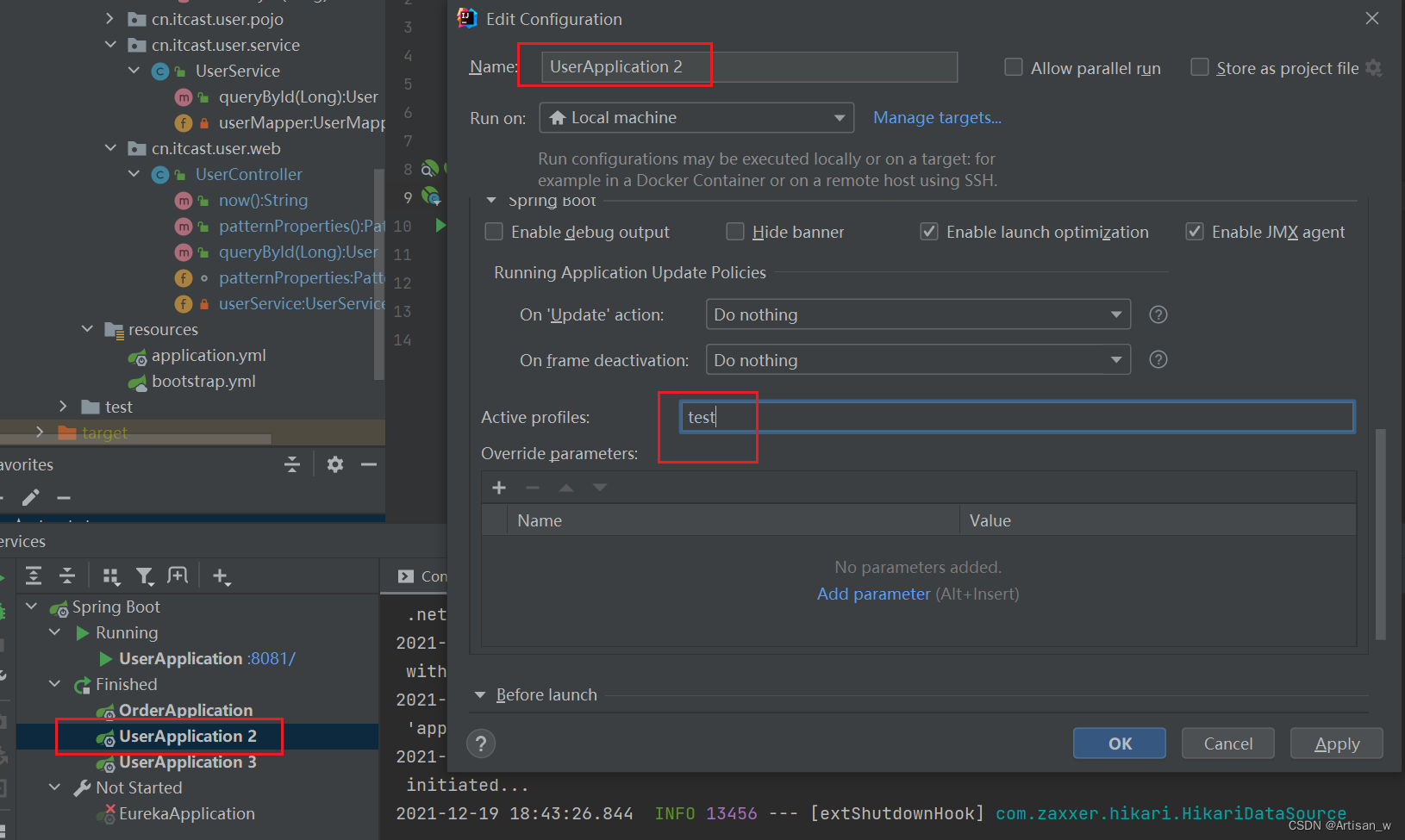Collapse the resources folder
1405x840 pixels.
87,329
